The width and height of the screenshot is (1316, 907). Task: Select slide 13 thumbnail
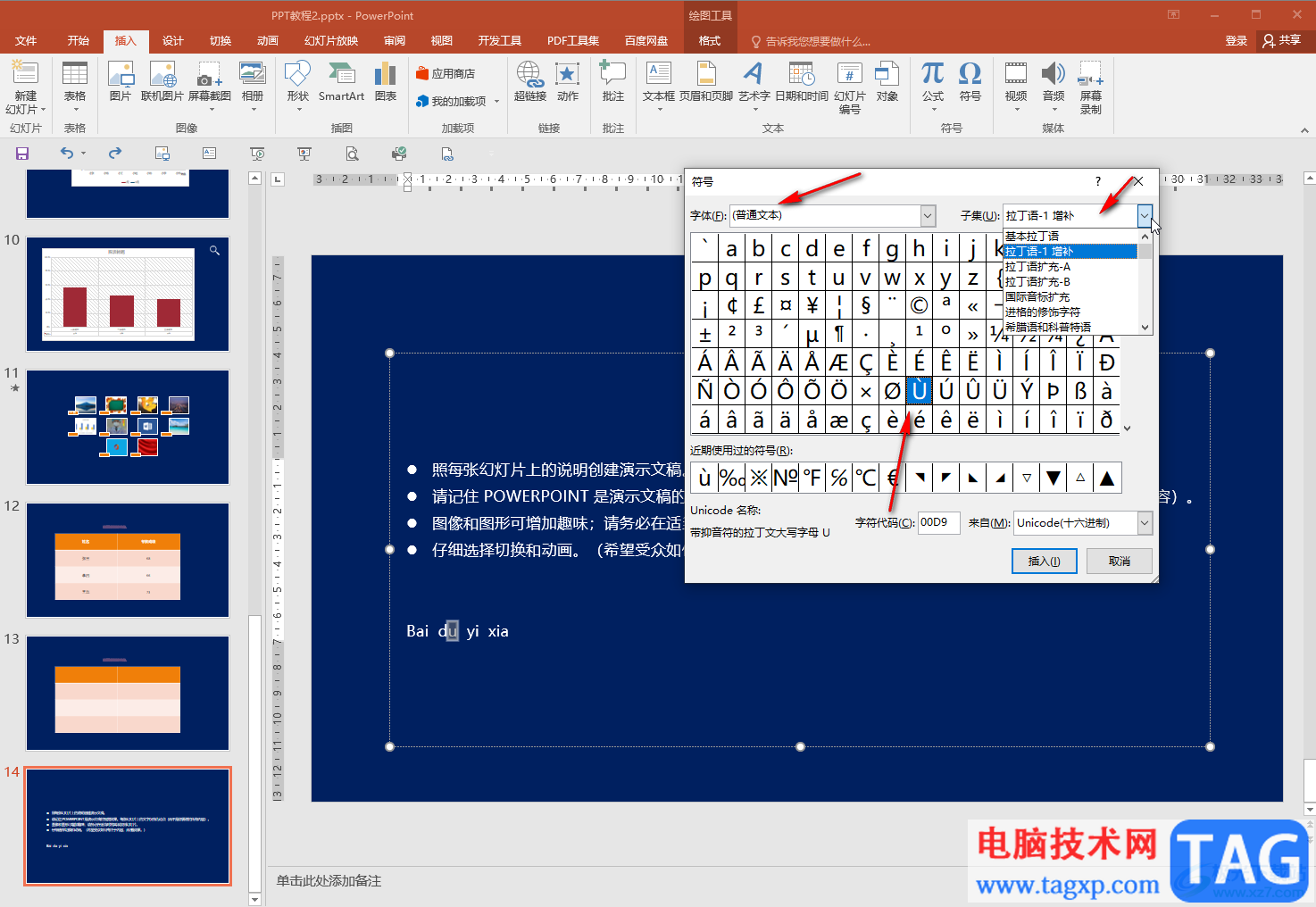pyautogui.click(x=128, y=693)
